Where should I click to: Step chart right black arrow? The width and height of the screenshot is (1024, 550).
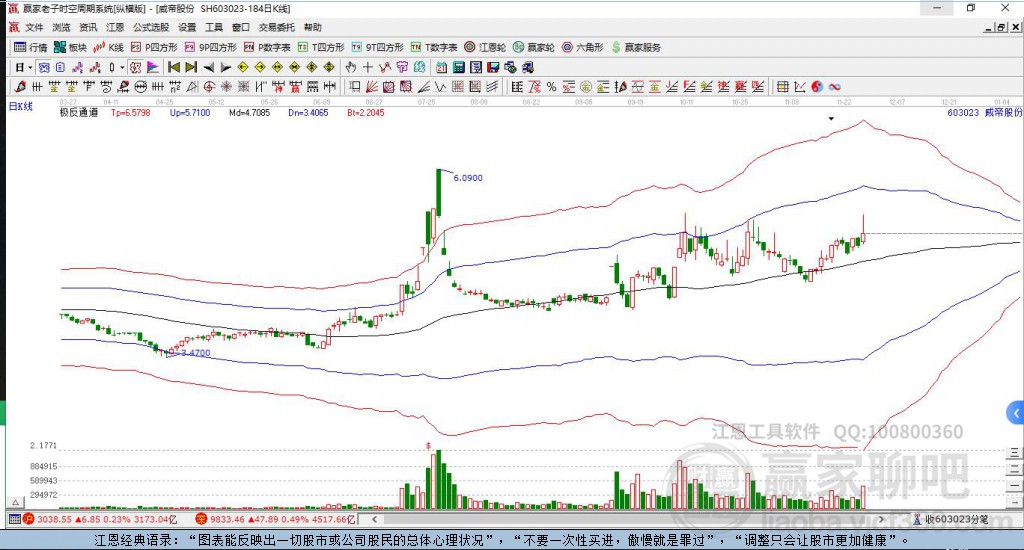(x=225, y=67)
